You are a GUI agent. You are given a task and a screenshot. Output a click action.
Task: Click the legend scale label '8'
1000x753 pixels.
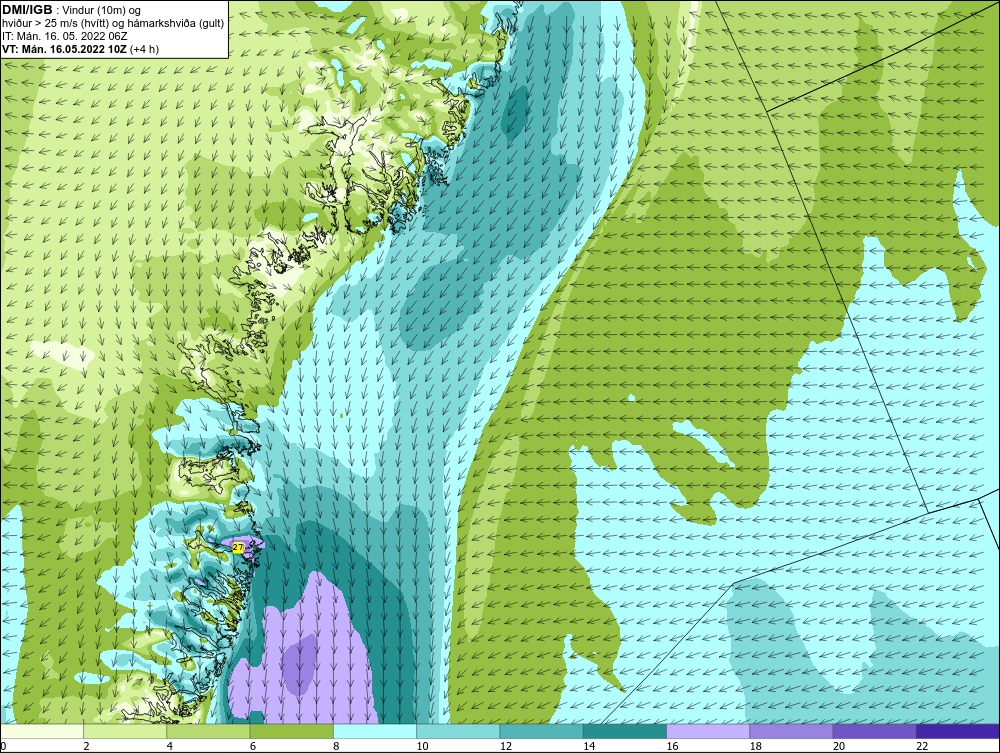[x=336, y=747]
